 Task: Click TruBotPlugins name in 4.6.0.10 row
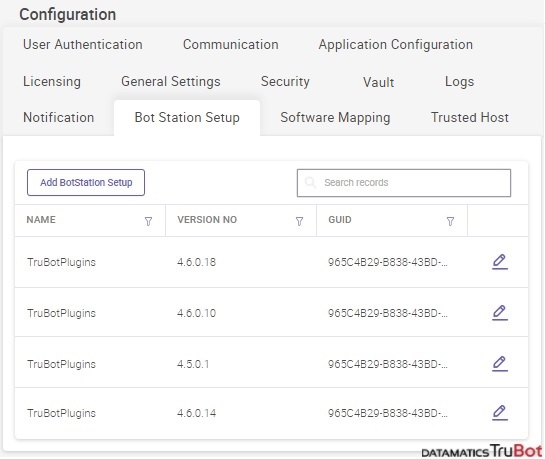point(61,313)
